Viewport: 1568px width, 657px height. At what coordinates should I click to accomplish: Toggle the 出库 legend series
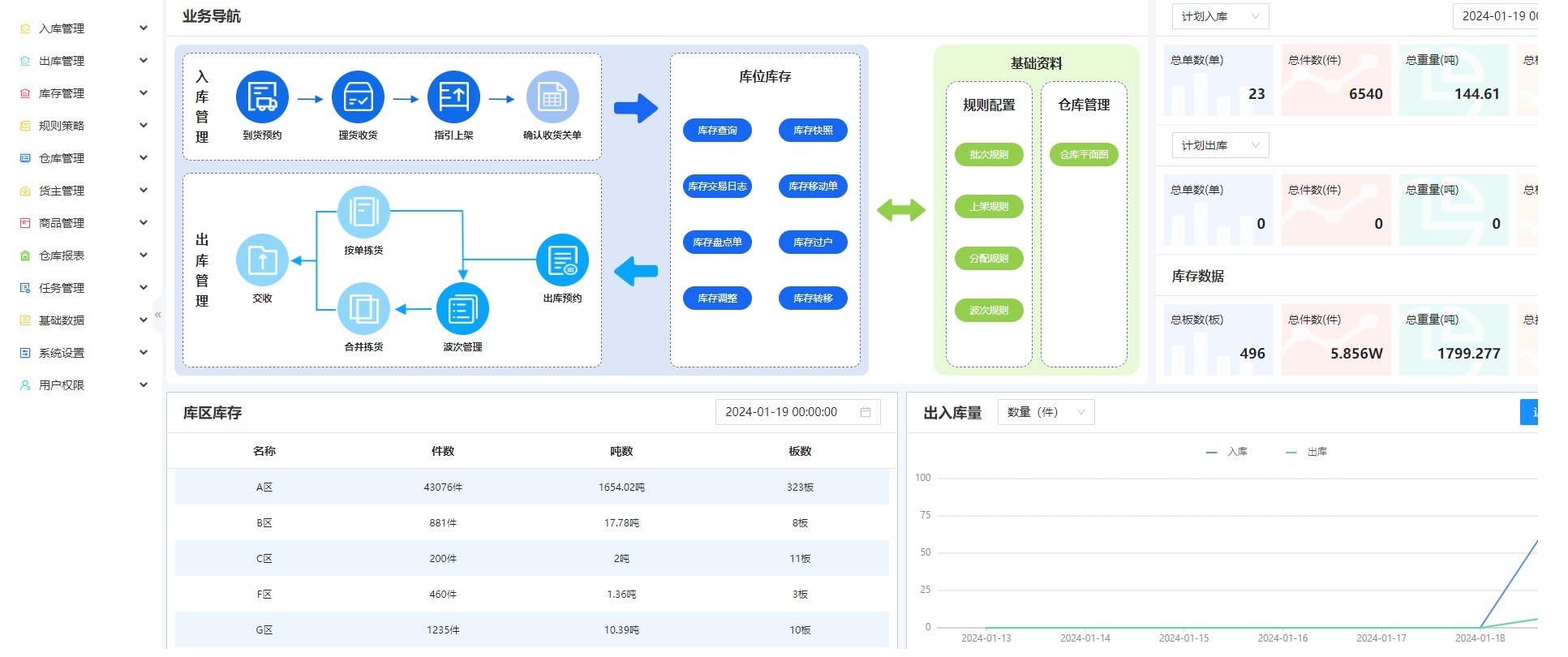pyautogui.click(x=1306, y=452)
